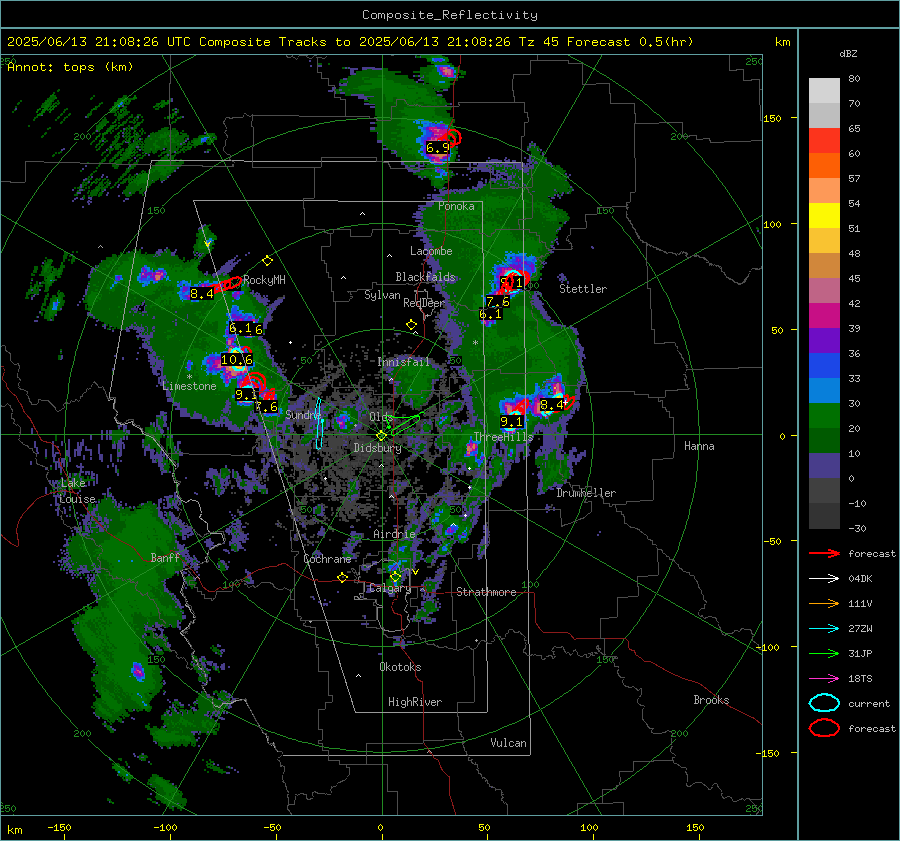Click the cyan current ellipse legend icon

point(824,703)
